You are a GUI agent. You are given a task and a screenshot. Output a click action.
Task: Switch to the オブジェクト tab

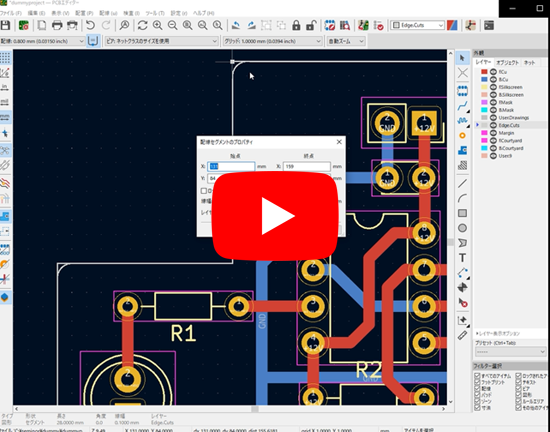coord(507,62)
